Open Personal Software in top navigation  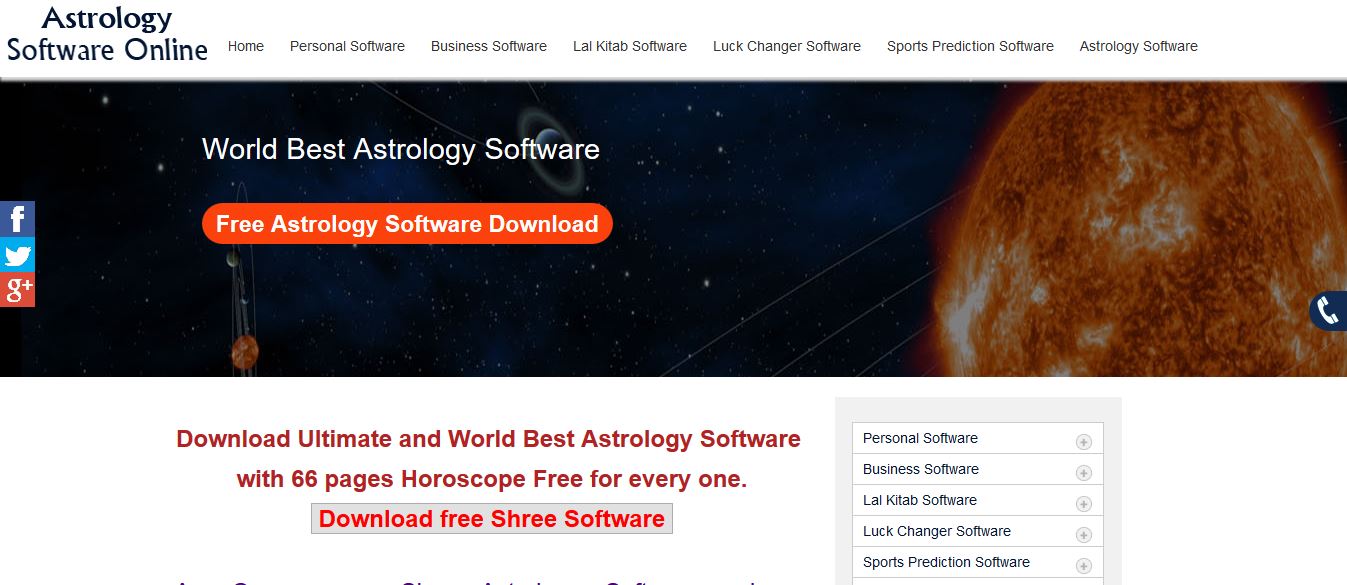click(x=347, y=46)
